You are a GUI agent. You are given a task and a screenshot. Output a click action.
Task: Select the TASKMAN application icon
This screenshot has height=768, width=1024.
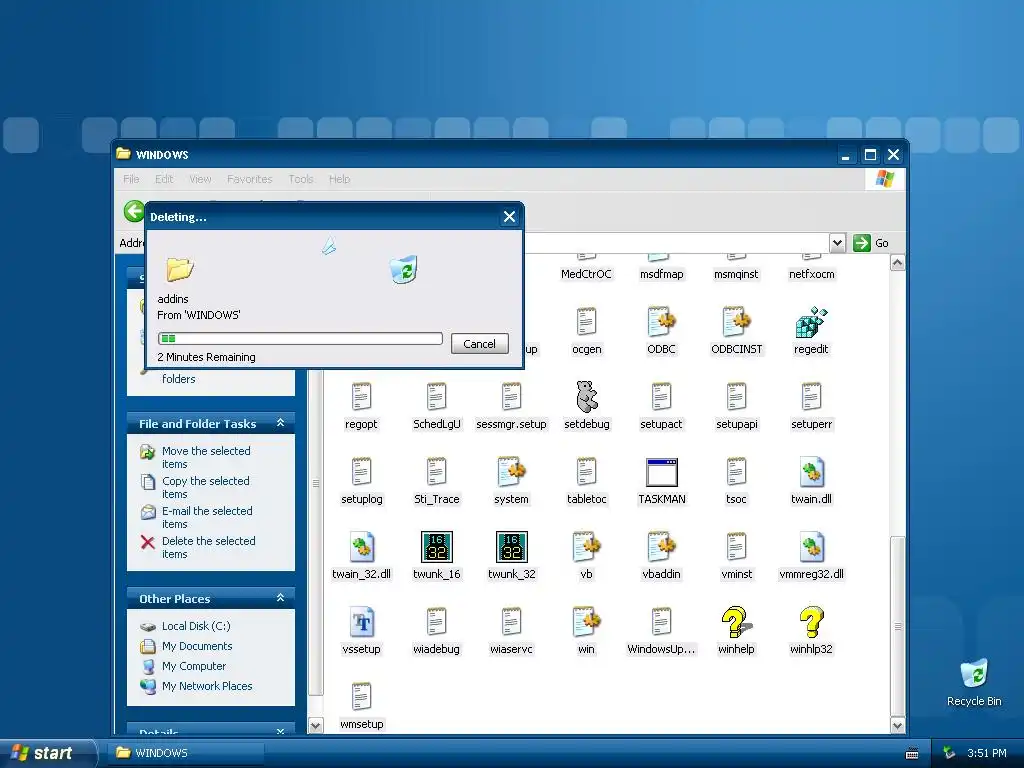[662, 472]
